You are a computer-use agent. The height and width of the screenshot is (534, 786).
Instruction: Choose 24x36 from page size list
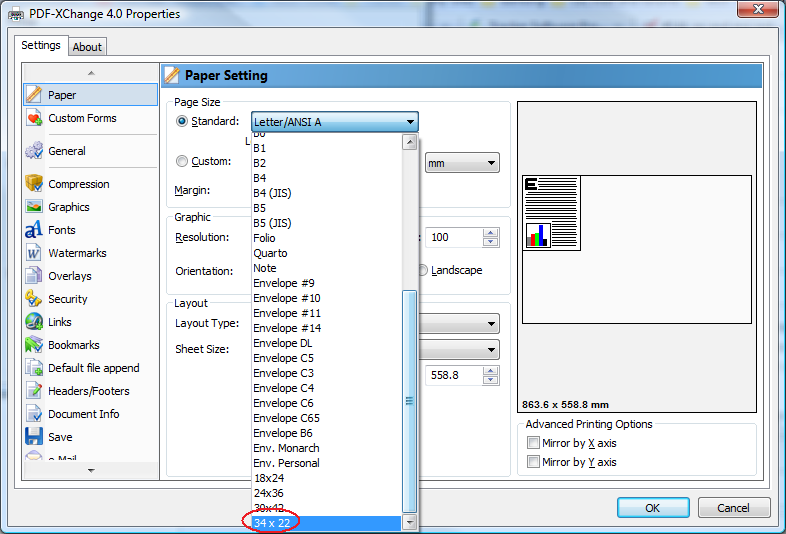[x=326, y=493]
